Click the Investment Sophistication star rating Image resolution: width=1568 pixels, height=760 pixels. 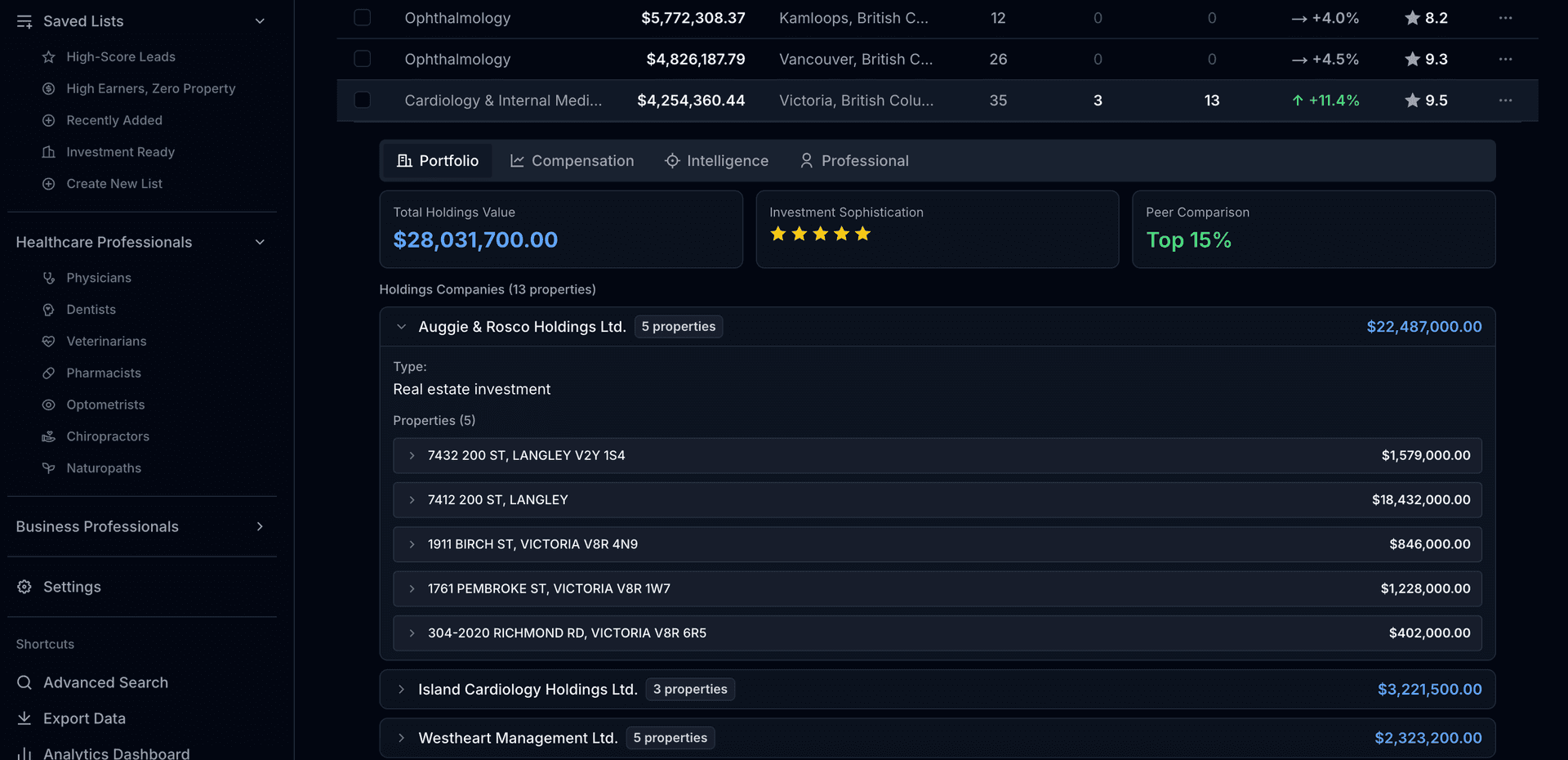[x=820, y=235]
